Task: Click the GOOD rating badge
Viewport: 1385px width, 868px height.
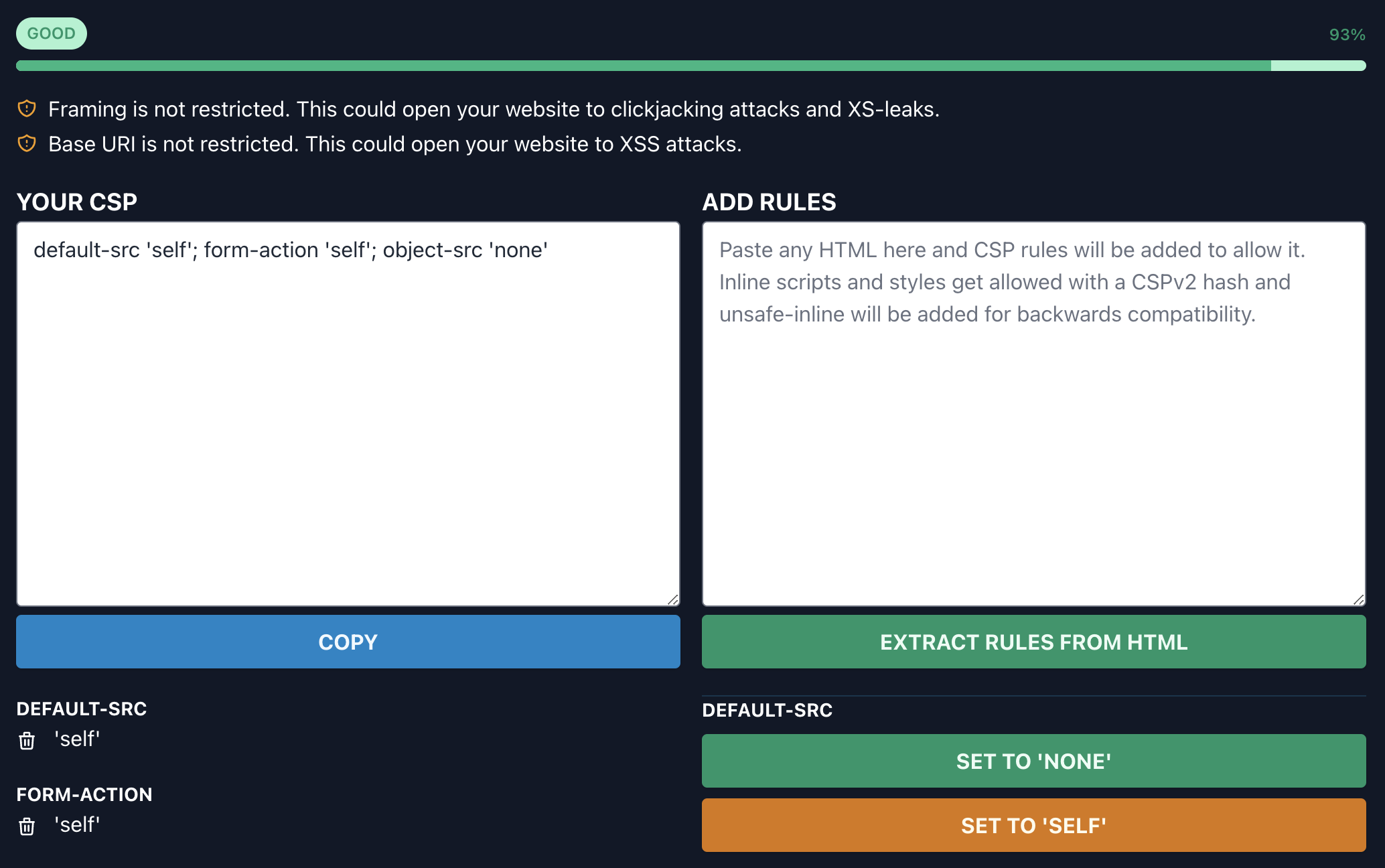Action: pos(51,33)
